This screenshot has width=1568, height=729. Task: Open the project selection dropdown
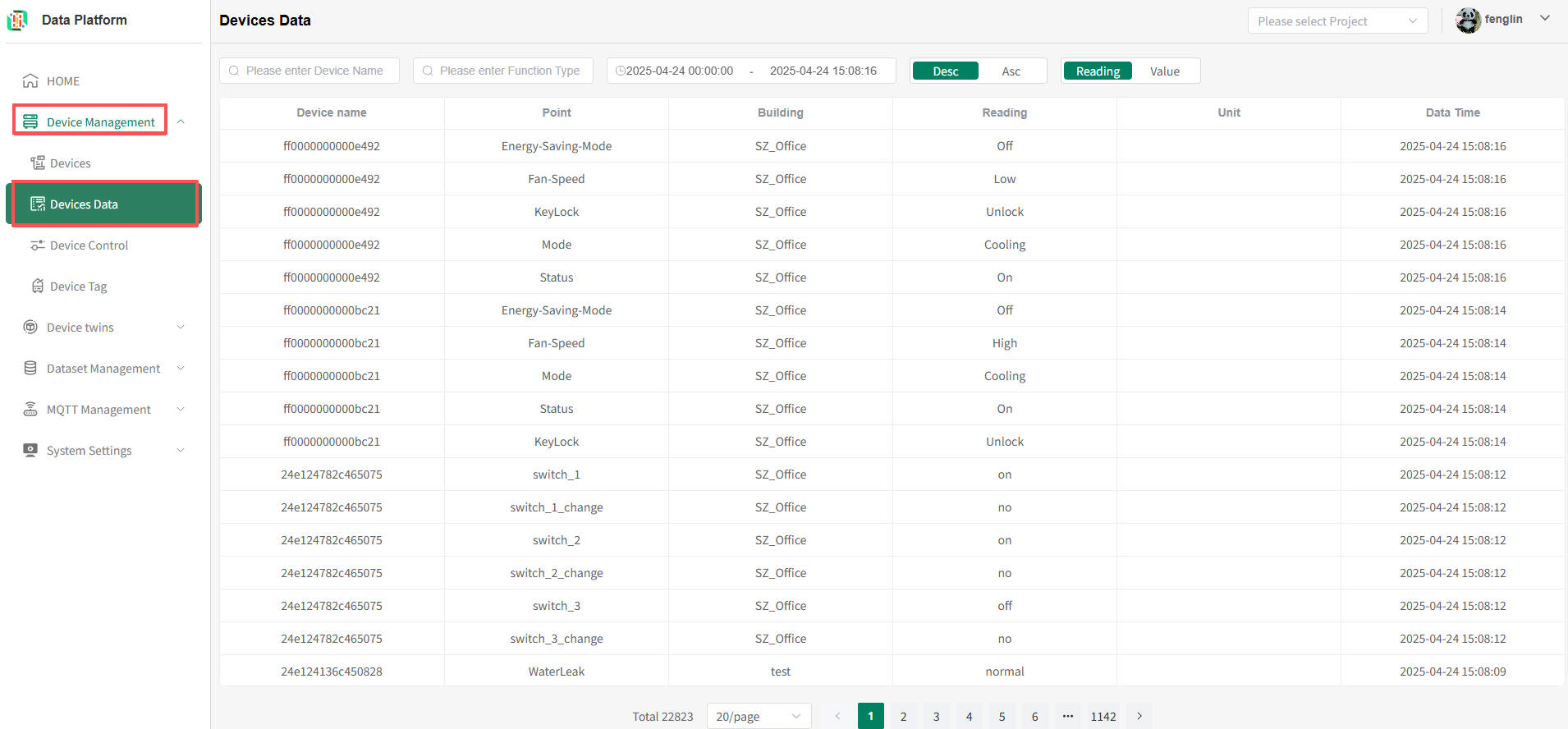pyautogui.click(x=1336, y=21)
